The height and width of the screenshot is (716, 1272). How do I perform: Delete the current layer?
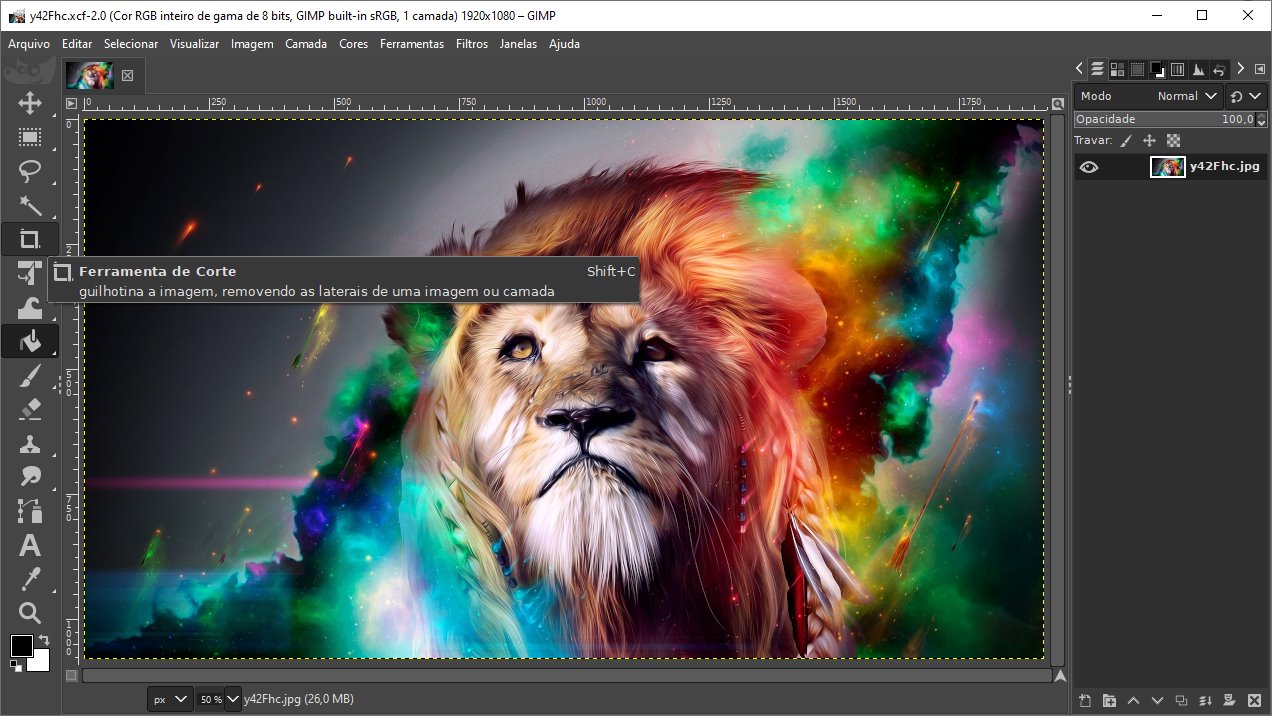point(1254,700)
